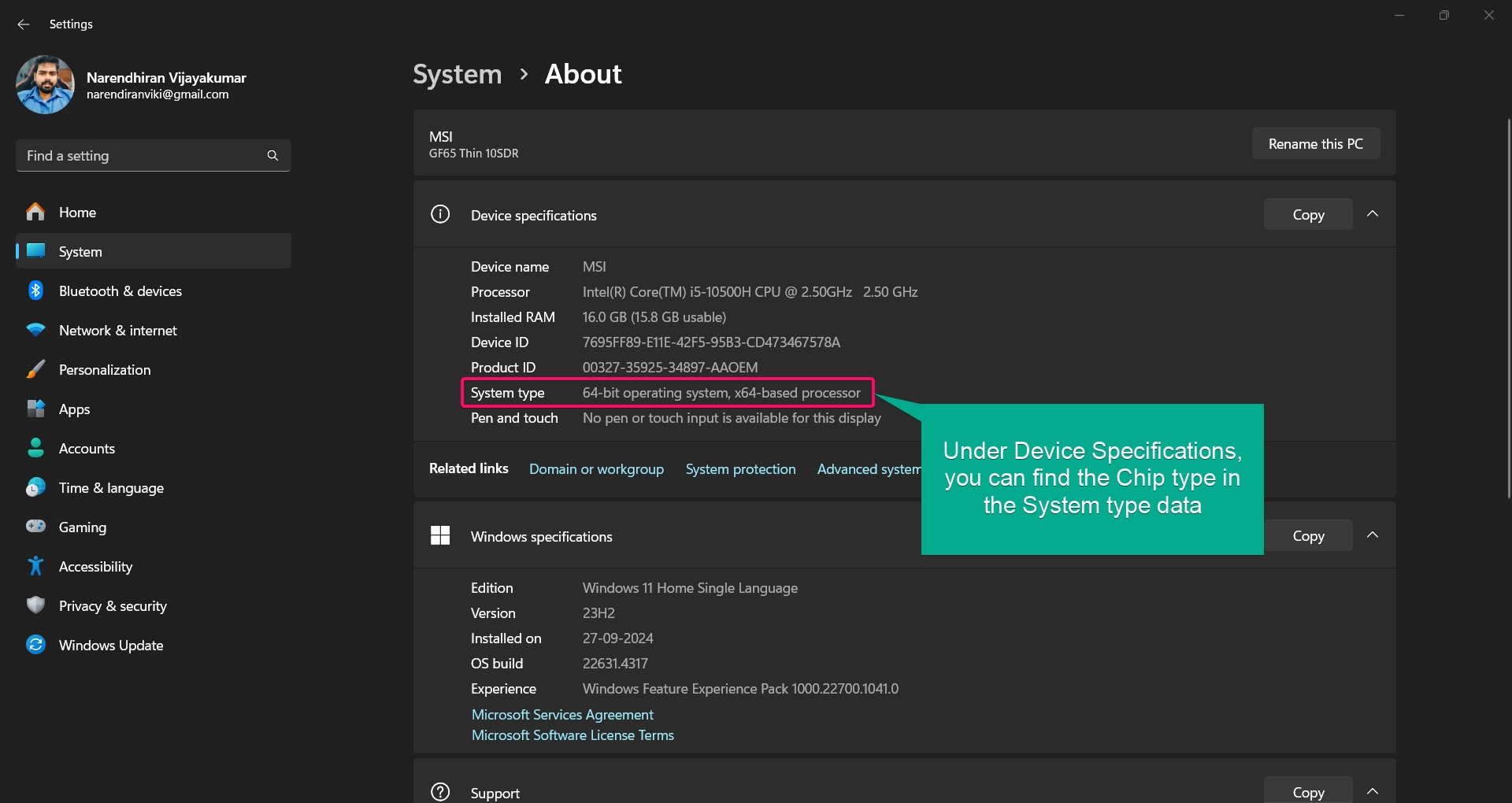
Task: Open Accessibility settings in sidebar
Action: point(154,566)
